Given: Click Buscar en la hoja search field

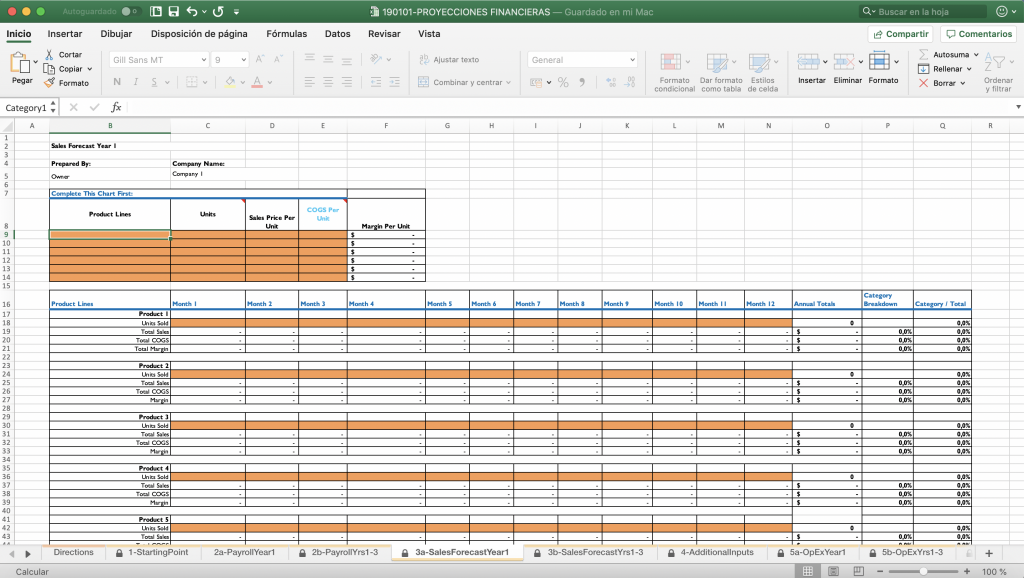Looking at the screenshot, I should (923, 11).
